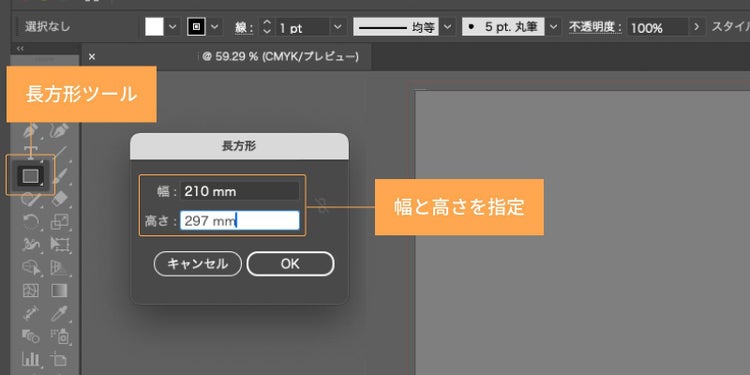The height and width of the screenshot is (375, 750).
Task: Click OK in the 長方形 dialog
Action: [x=290, y=264]
